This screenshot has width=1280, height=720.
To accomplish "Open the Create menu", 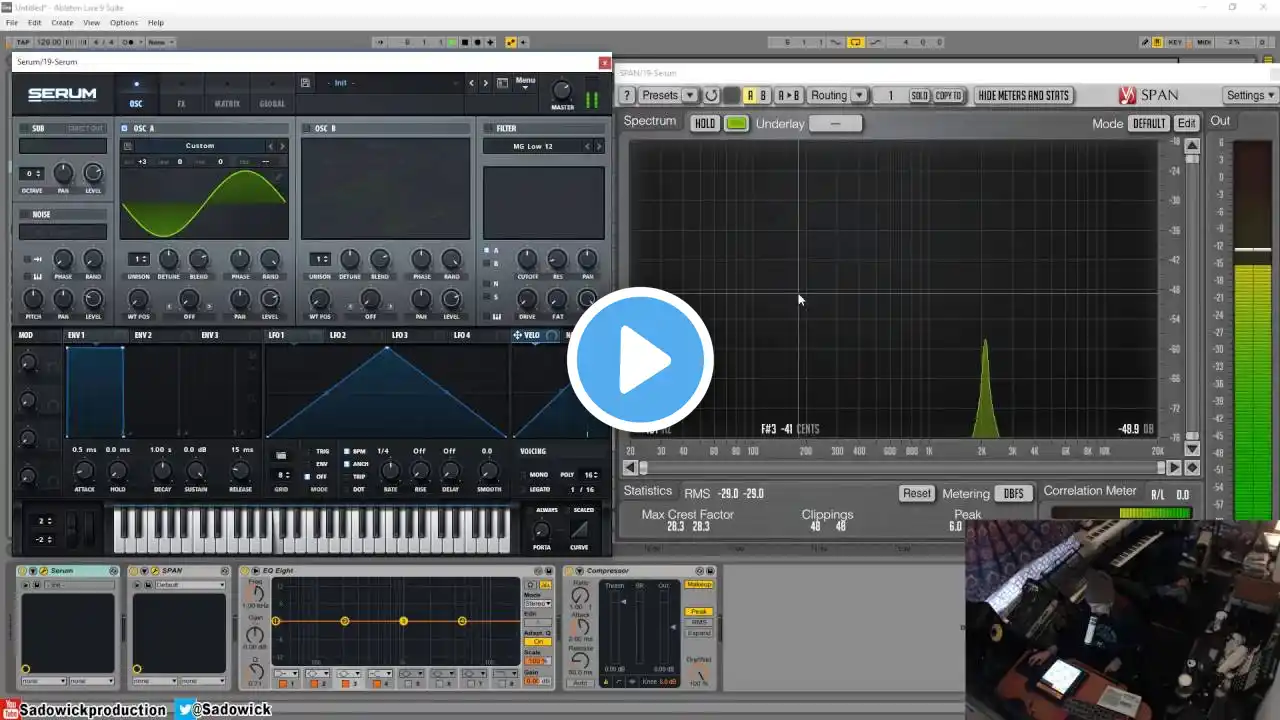I will pos(62,22).
